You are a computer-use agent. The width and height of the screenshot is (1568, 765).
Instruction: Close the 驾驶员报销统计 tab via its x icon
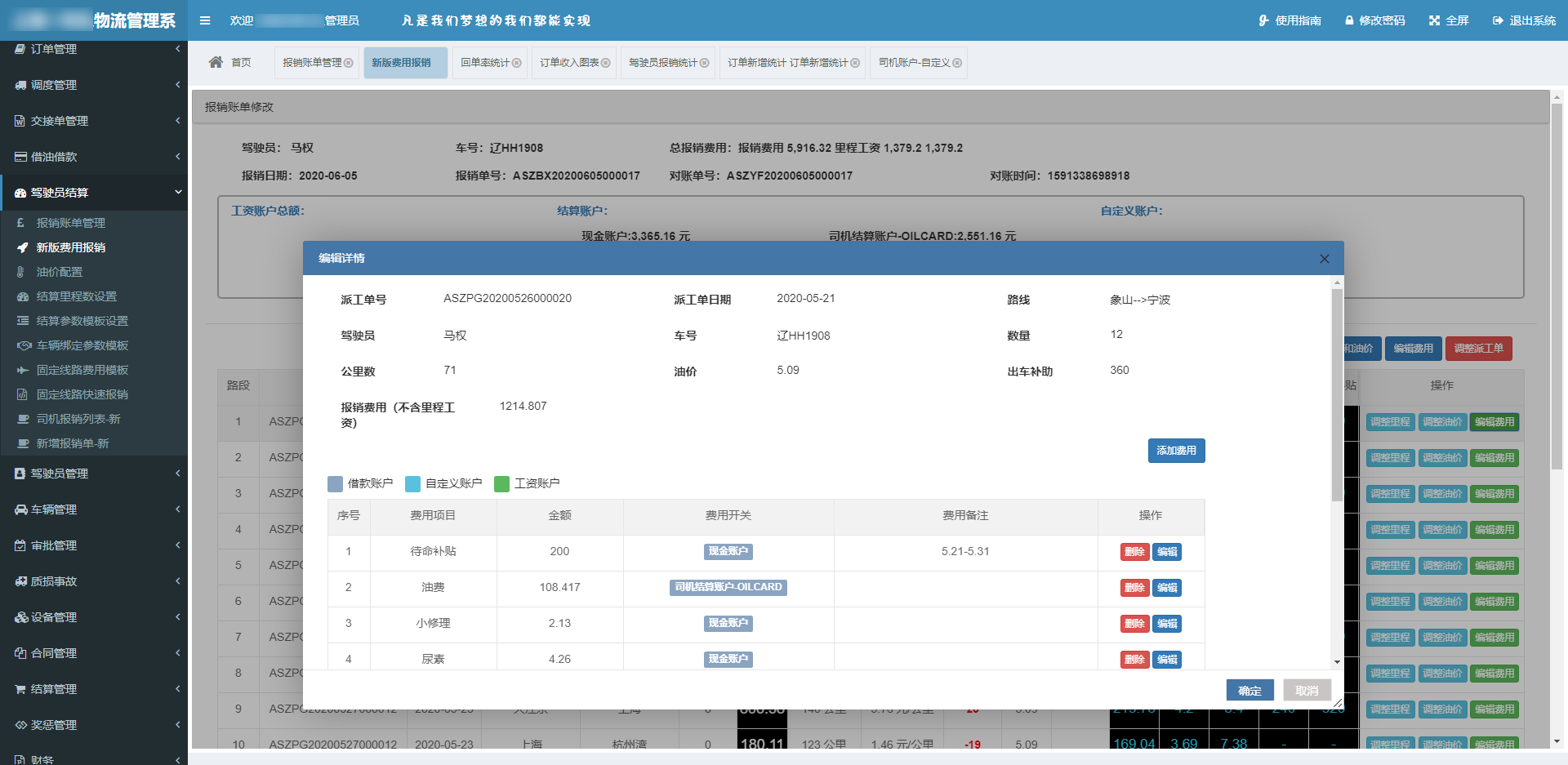[x=704, y=63]
